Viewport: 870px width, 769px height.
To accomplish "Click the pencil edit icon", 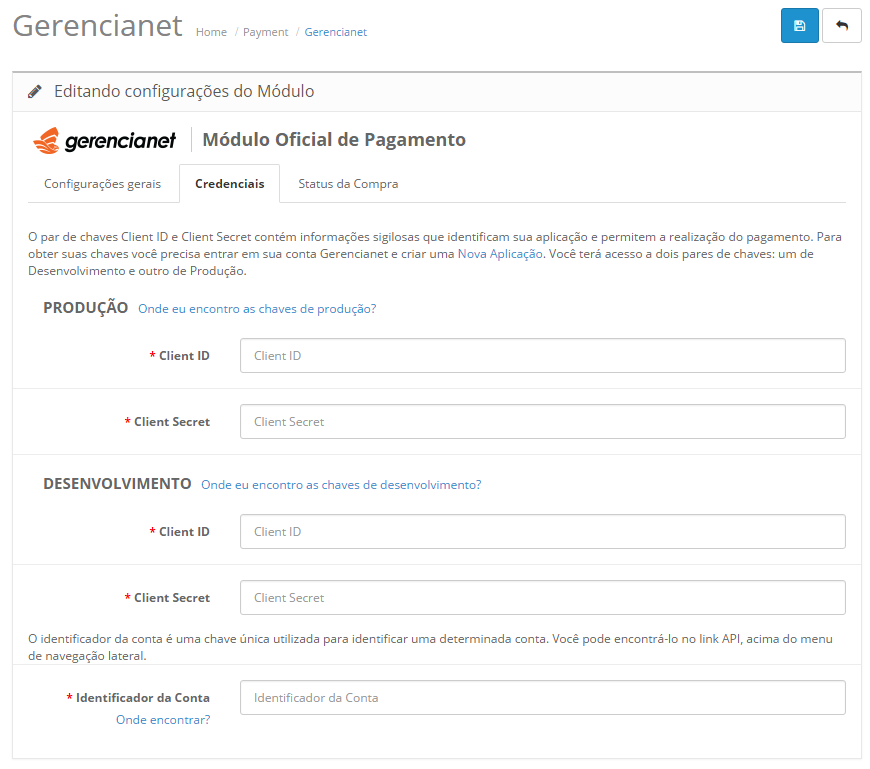I will 35,91.
